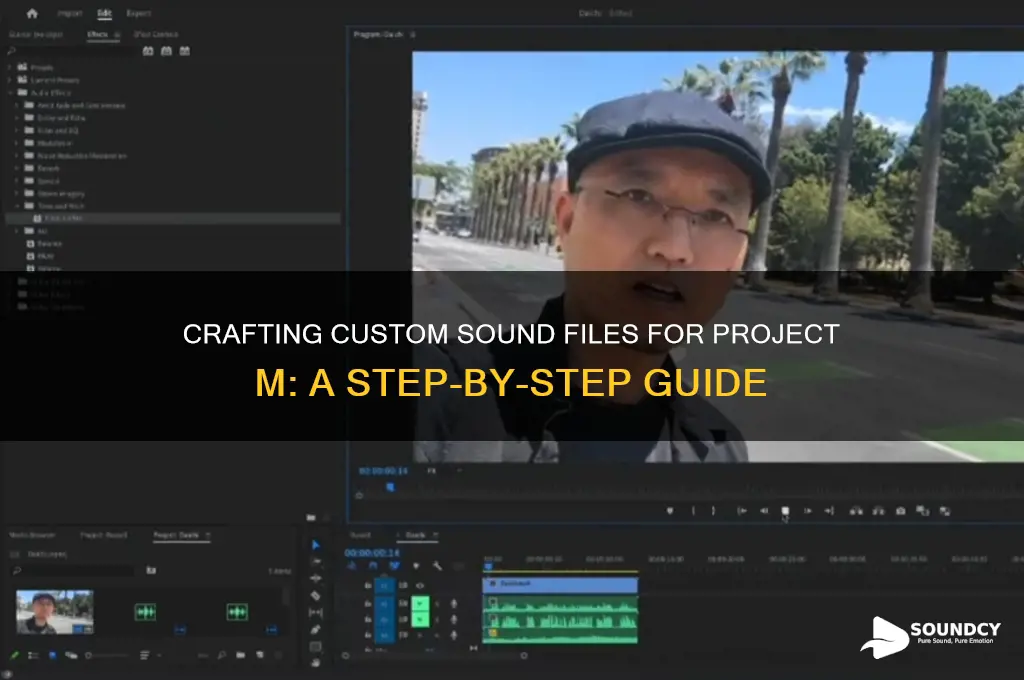The height and width of the screenshot is (680, 1024).
Task: Switch Project panel to freeform view
Action: tap(71, 655)
